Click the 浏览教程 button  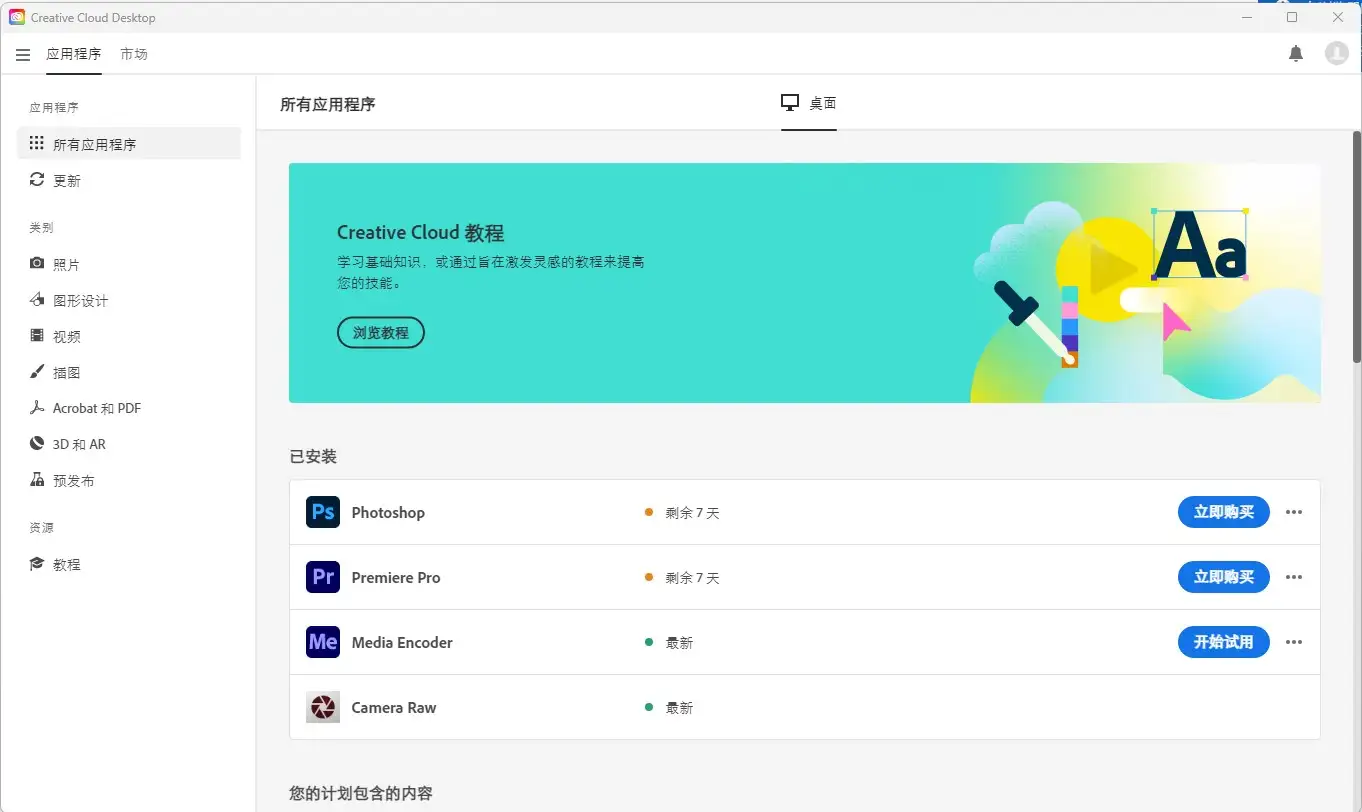pos(381,332)
